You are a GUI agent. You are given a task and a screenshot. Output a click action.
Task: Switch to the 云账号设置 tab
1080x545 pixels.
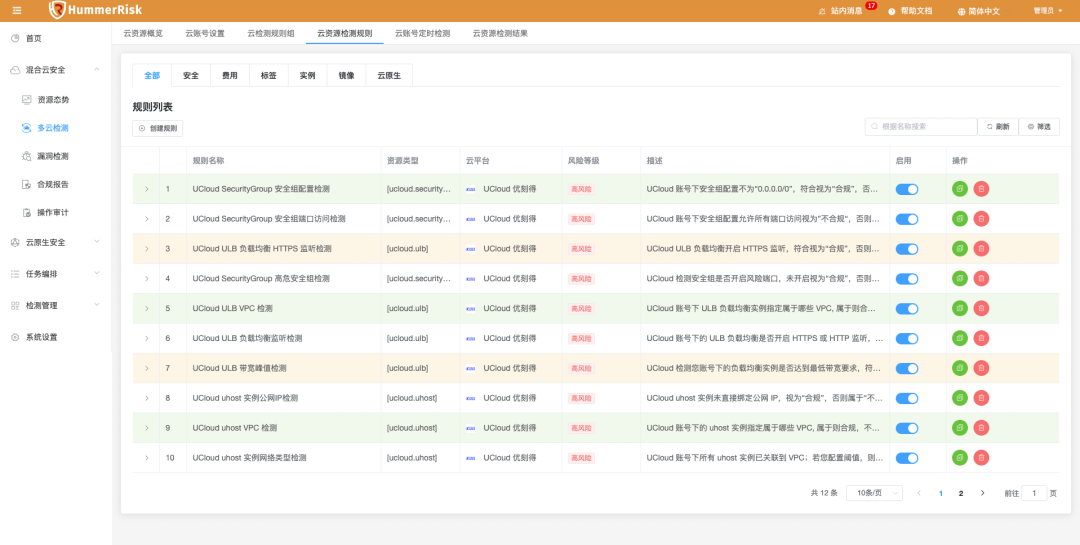[205, 33]
